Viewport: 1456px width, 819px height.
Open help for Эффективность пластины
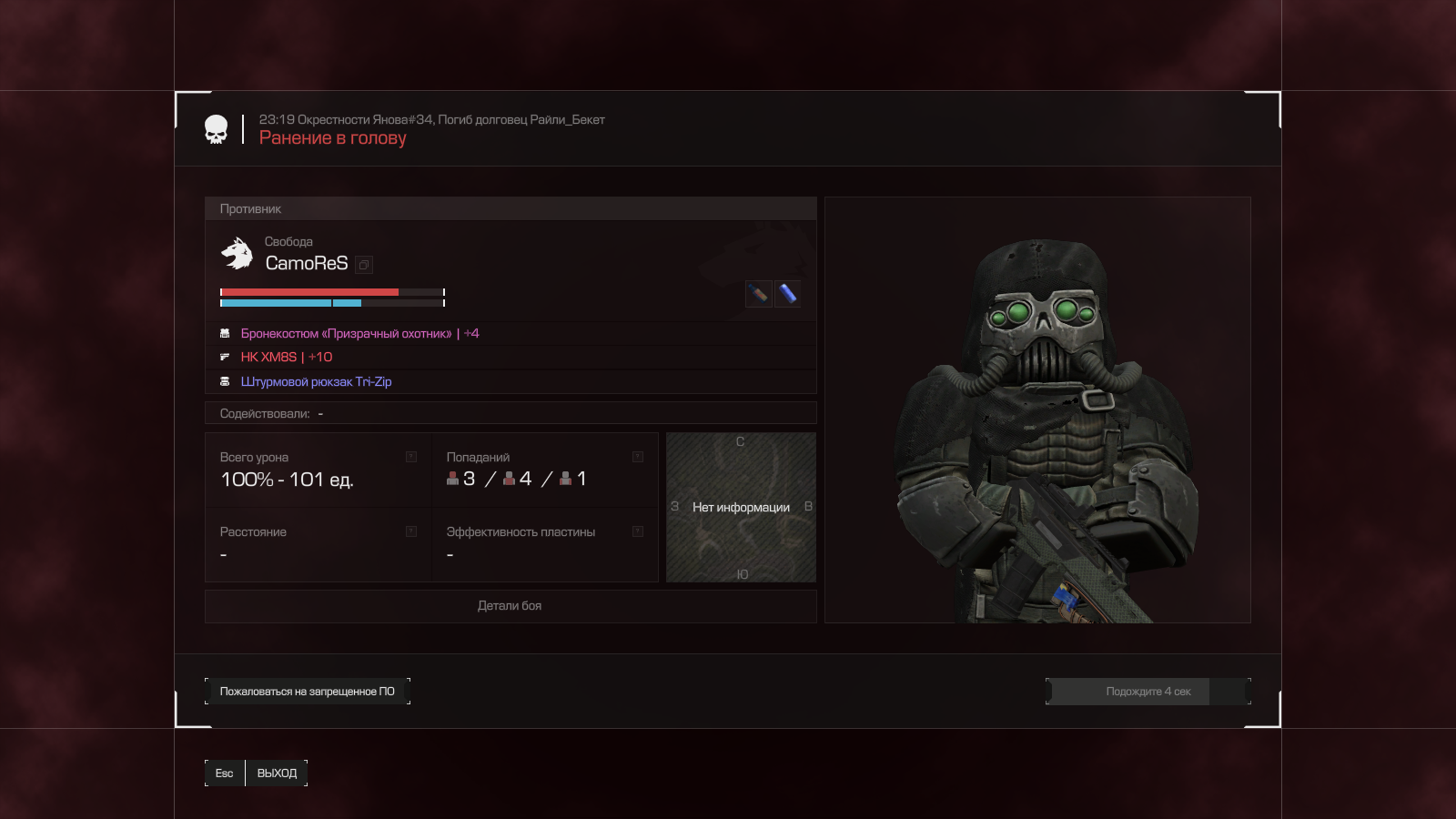pos(638,531)
